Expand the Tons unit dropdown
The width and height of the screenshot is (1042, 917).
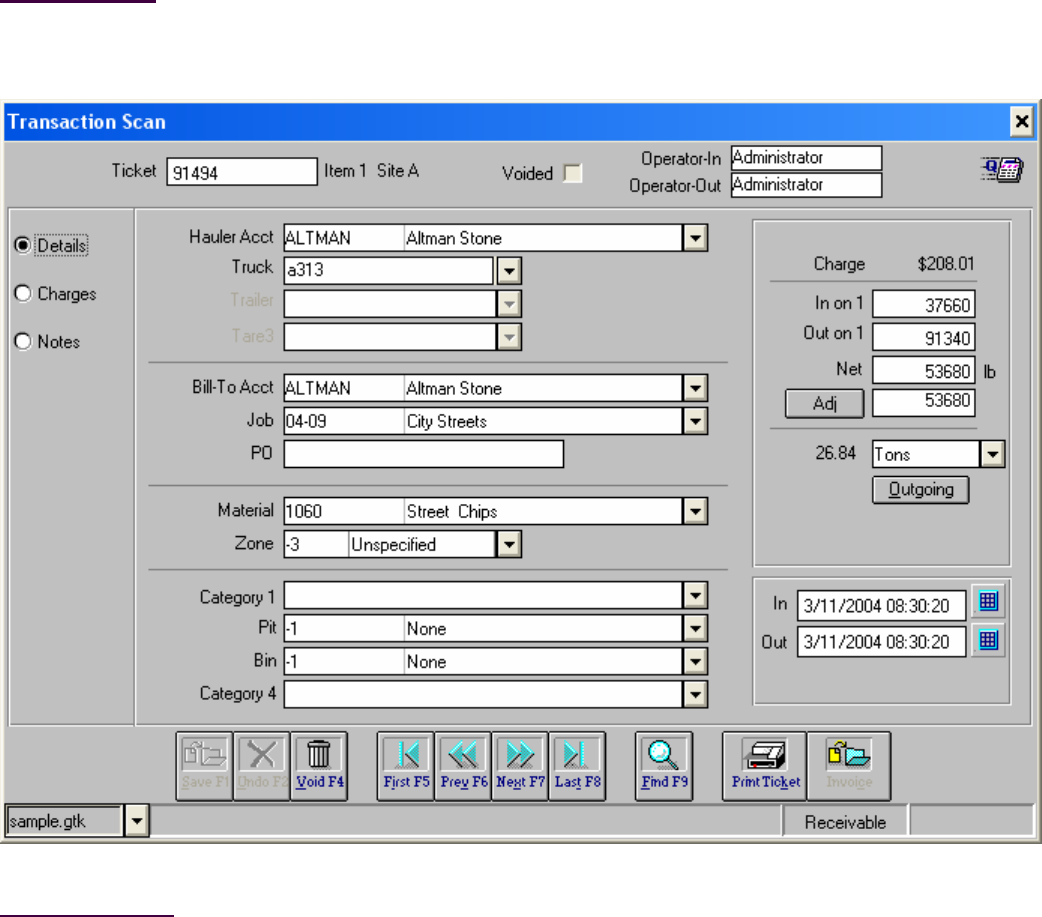[992, 454]
